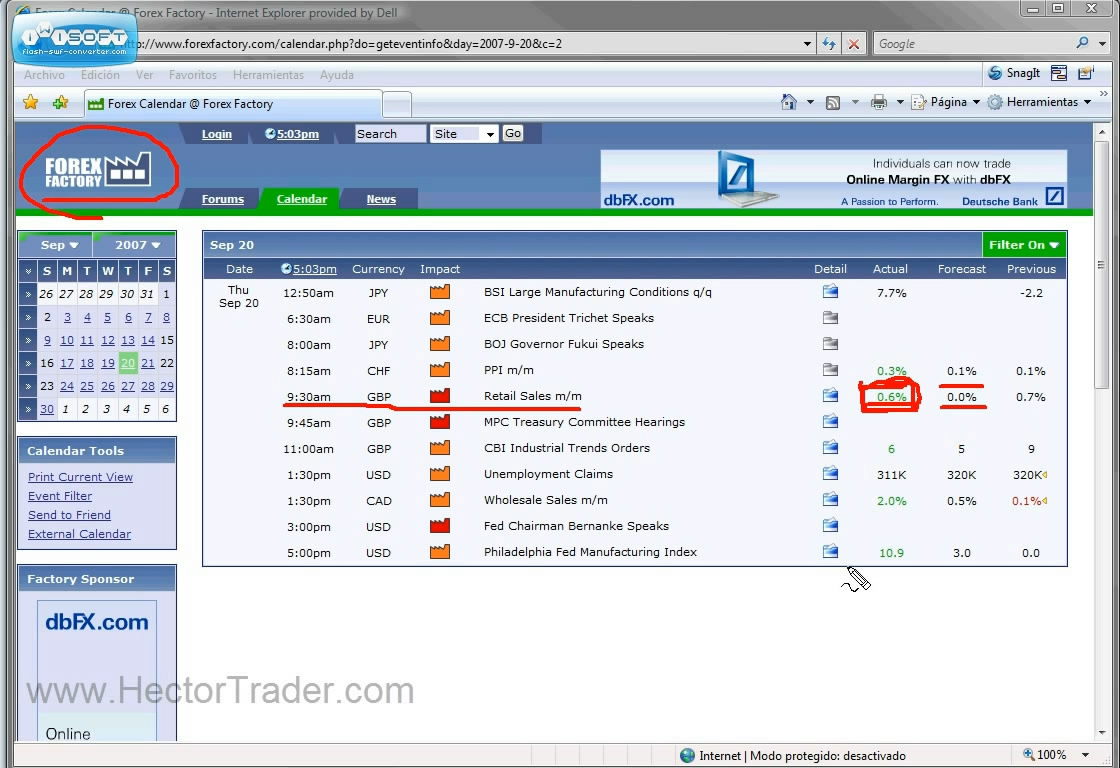This screenshot has width=1120, height=768.
Task: Open the zoom level 100% dropdown
Action: pos(1085,754)
